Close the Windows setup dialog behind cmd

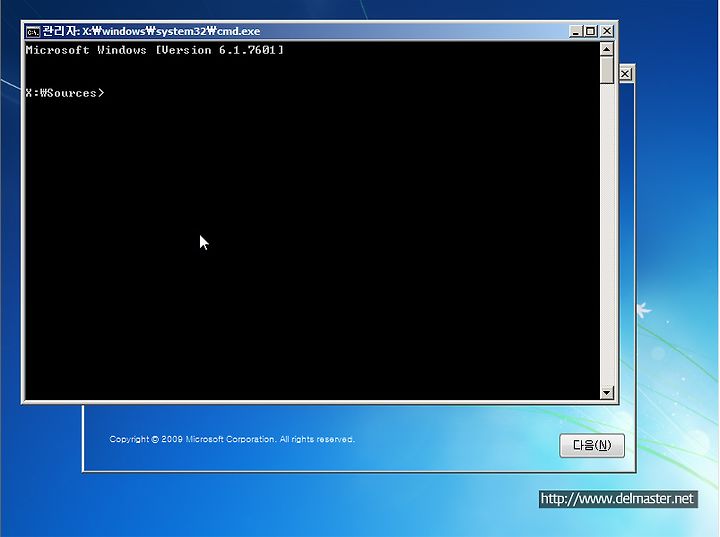tap(625, 74)
